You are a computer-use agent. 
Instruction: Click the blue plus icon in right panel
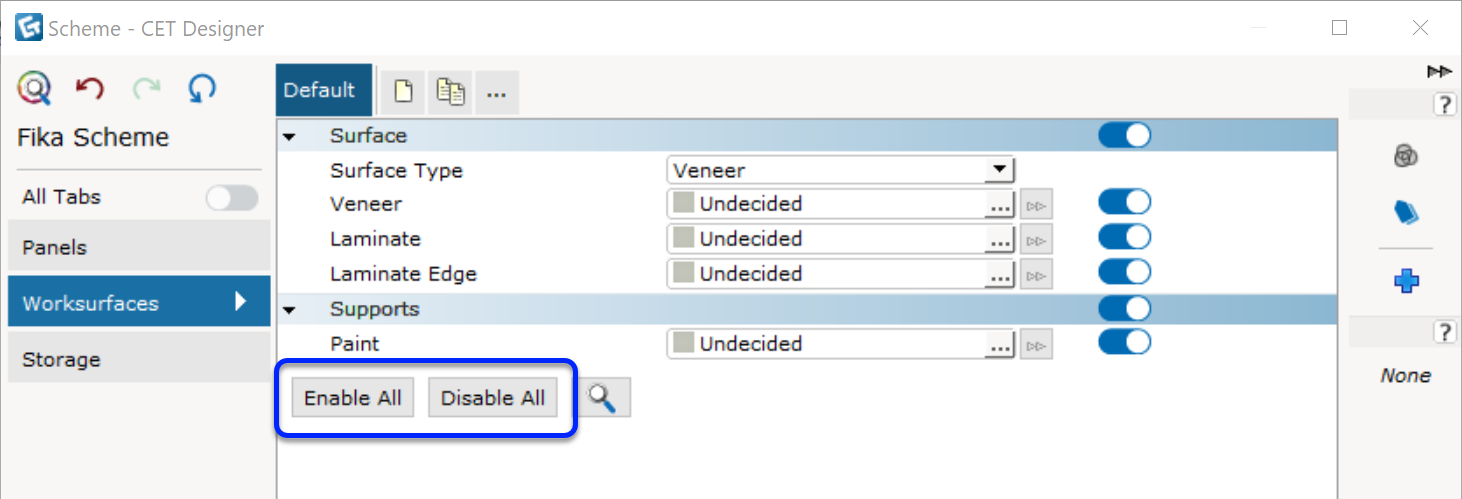[x=1406, y=281]
